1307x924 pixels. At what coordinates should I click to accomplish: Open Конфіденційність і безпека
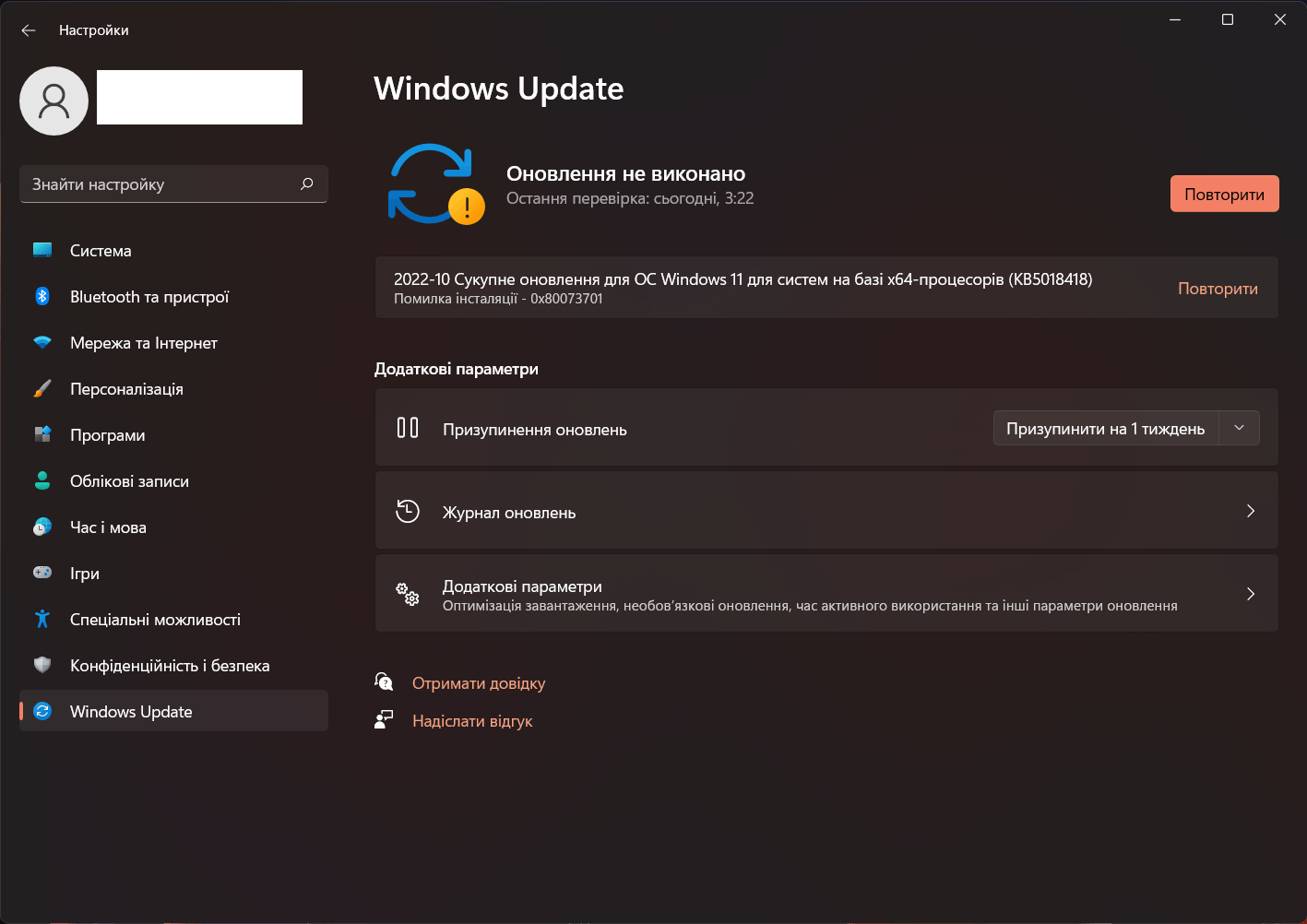coord(173,665)
